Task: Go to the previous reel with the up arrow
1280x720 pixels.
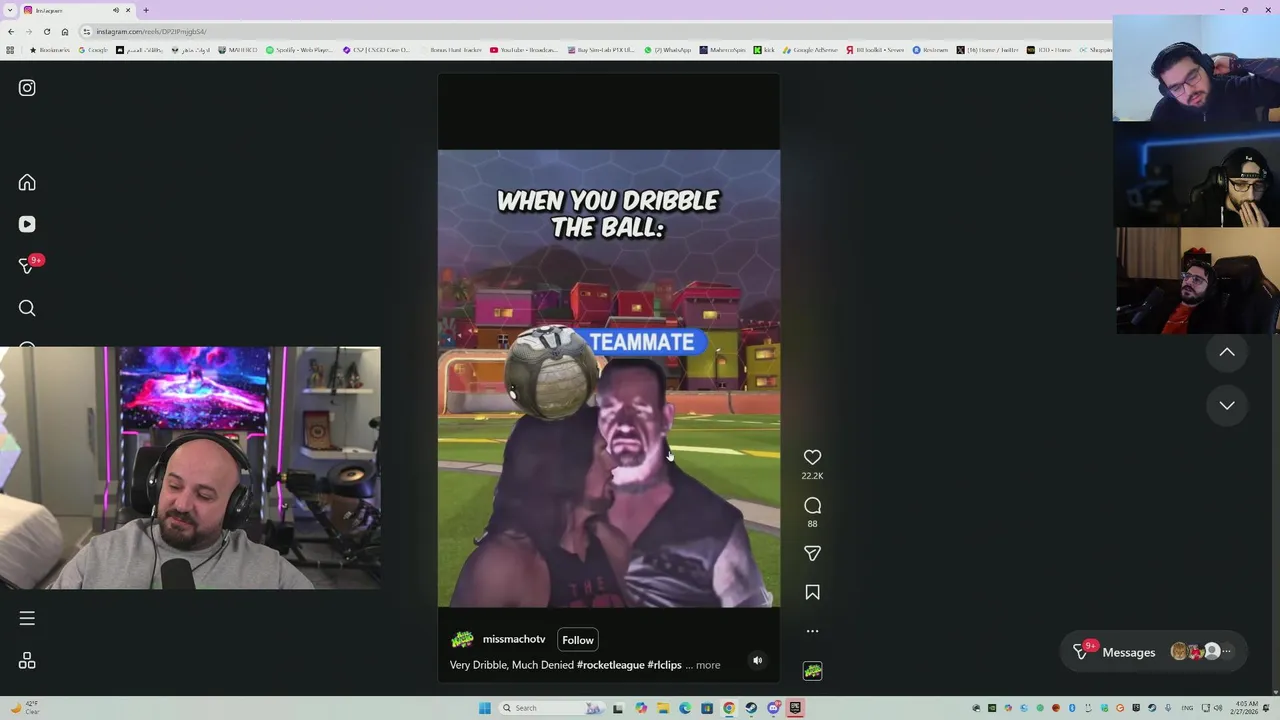Action: [1227, 352]
